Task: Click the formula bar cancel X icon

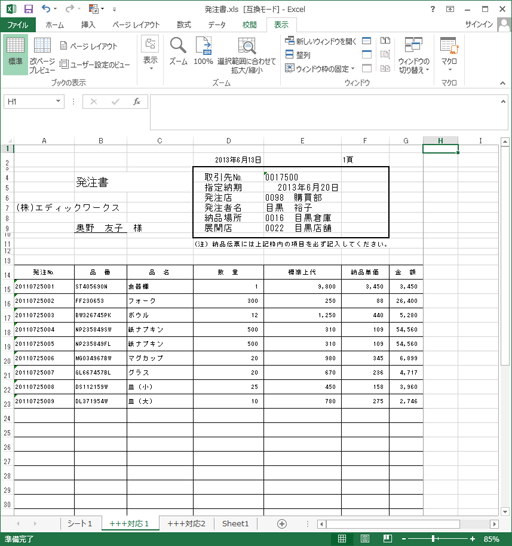Action: tap(94, 102)
